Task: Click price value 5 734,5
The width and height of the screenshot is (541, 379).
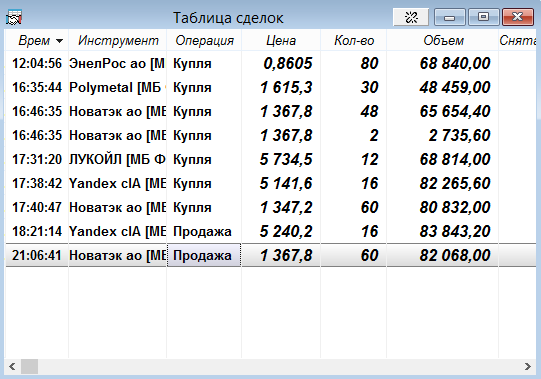Action: pos(286,159)
